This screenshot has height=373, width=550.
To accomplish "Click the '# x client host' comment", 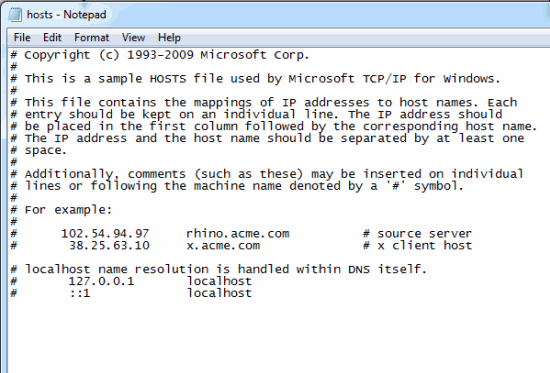I will coord(417,246).
